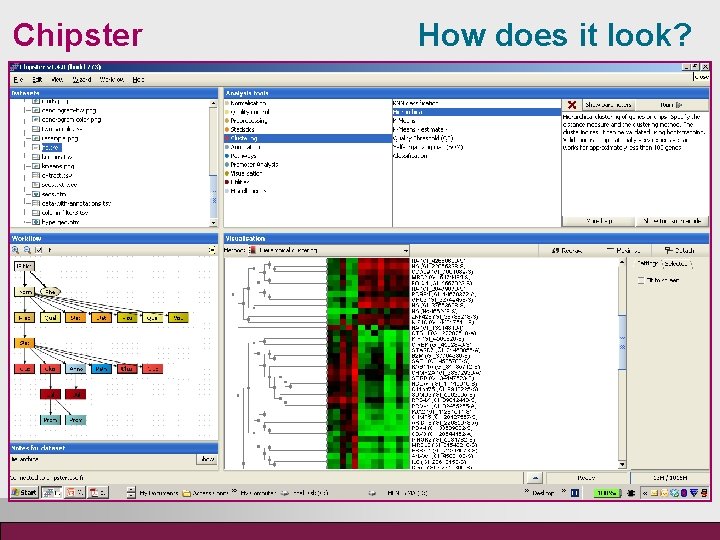Click the left Prom workflow node
This screenshot has width=720, height=540.
(50, 420)
